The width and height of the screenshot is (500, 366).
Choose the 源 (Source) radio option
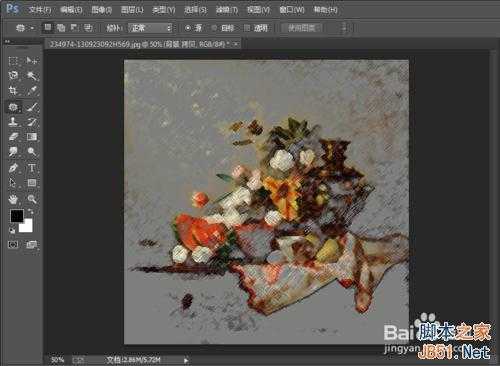pyautogui.click(x=194, y=28)
